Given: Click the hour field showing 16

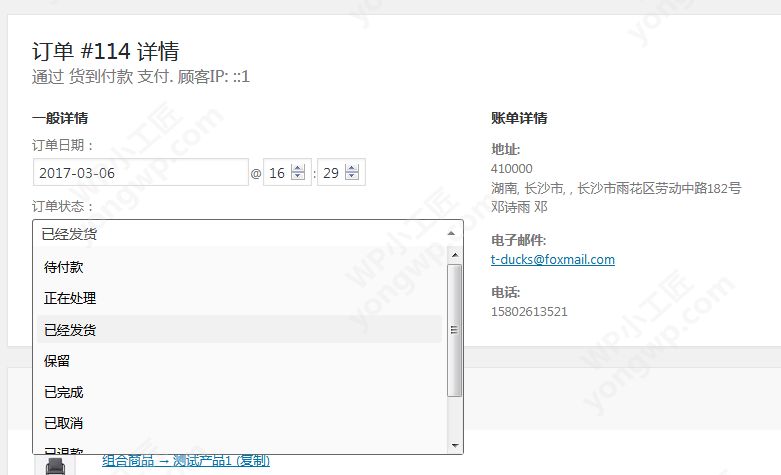Looking at the screenshot, I should point(276,173).
